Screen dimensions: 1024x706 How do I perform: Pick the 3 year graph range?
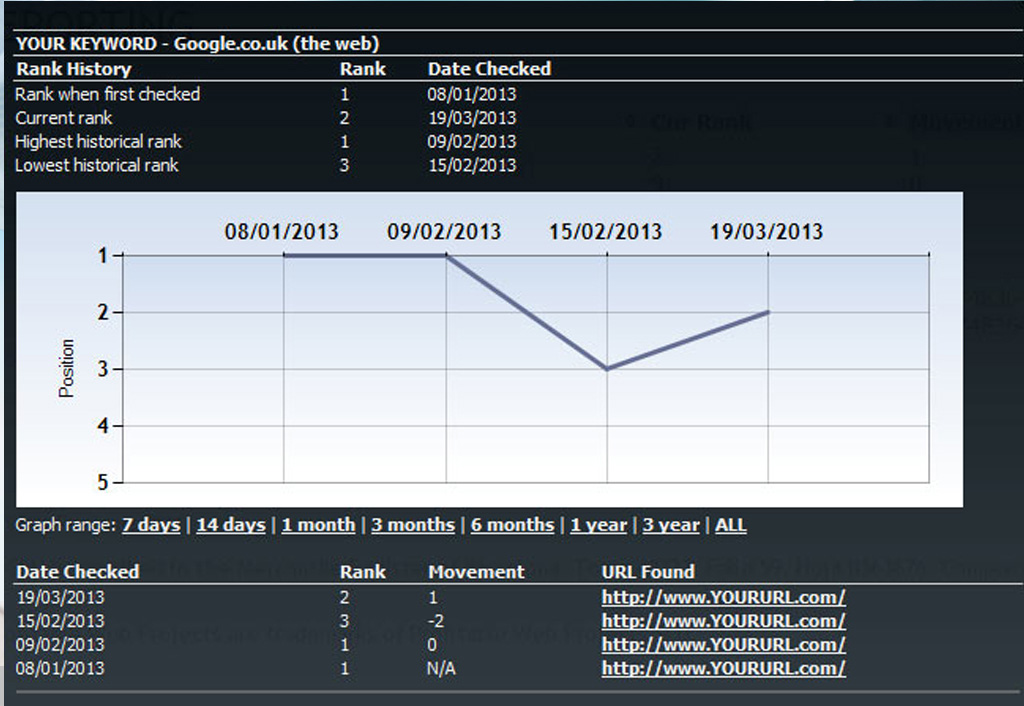click(671, 525)
